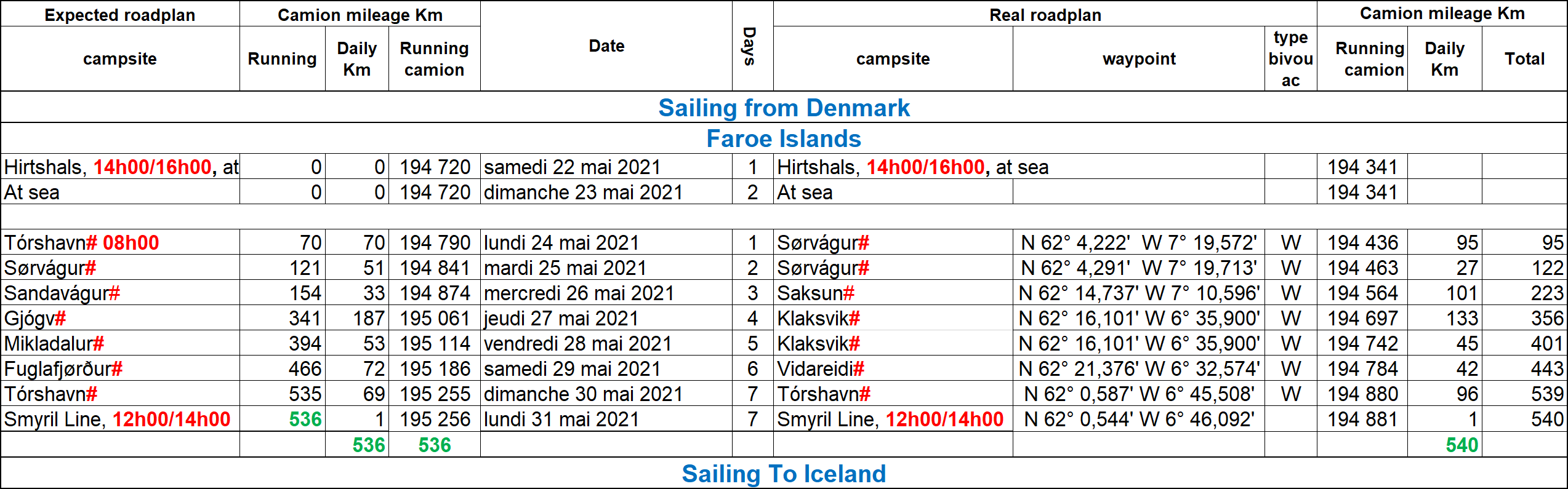Select the Vidareidi waypoint coordinates cell

pyautogui.click(x=1138, y=369)
